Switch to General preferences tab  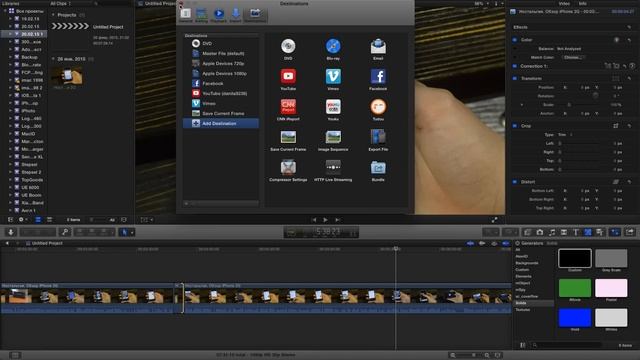pos(185,15)
